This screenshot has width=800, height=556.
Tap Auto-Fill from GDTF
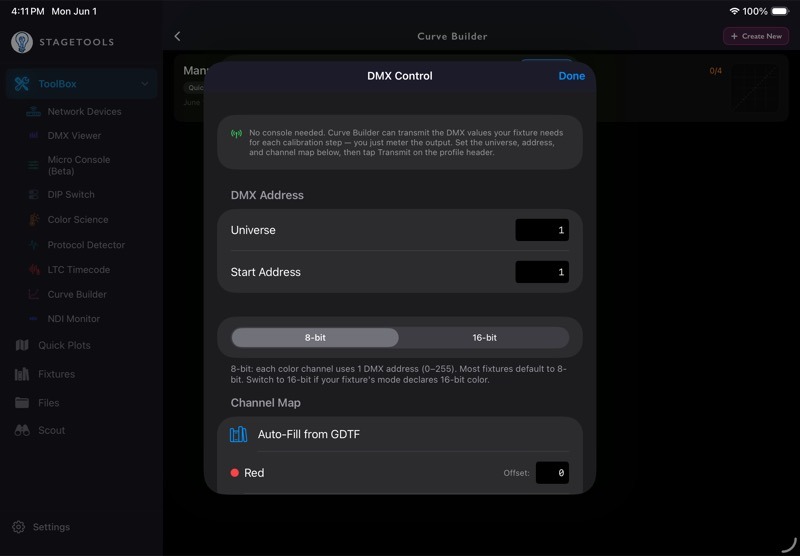click(399, 434)
